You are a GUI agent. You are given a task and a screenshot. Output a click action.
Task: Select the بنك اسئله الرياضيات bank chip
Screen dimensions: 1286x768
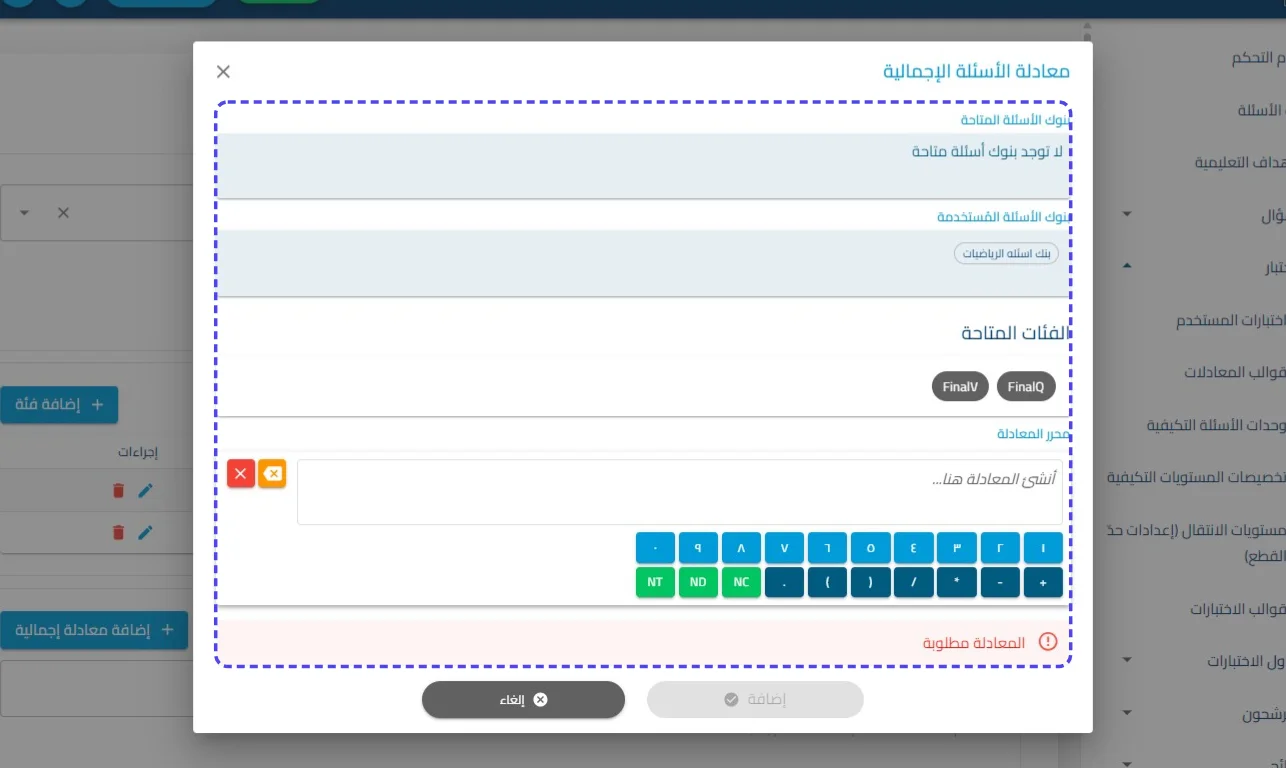1006,254
